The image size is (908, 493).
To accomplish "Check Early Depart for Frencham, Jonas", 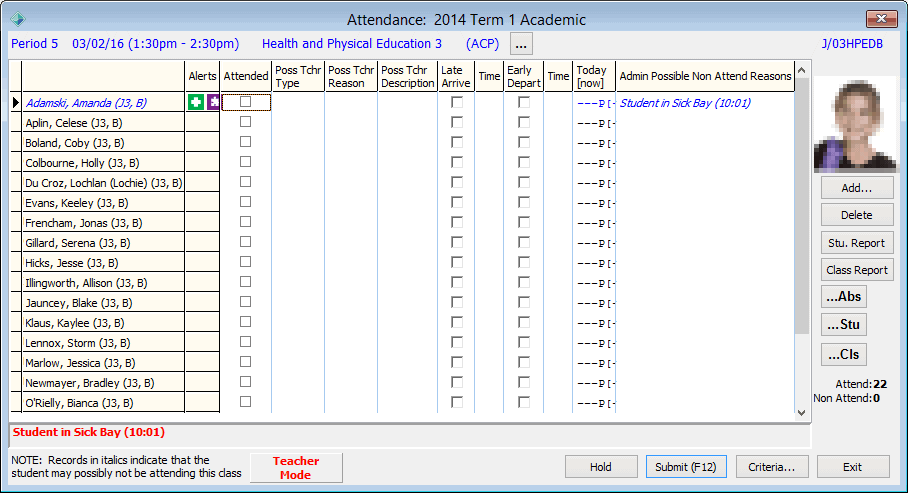I will pyautogui.click(x=524, y=222).
